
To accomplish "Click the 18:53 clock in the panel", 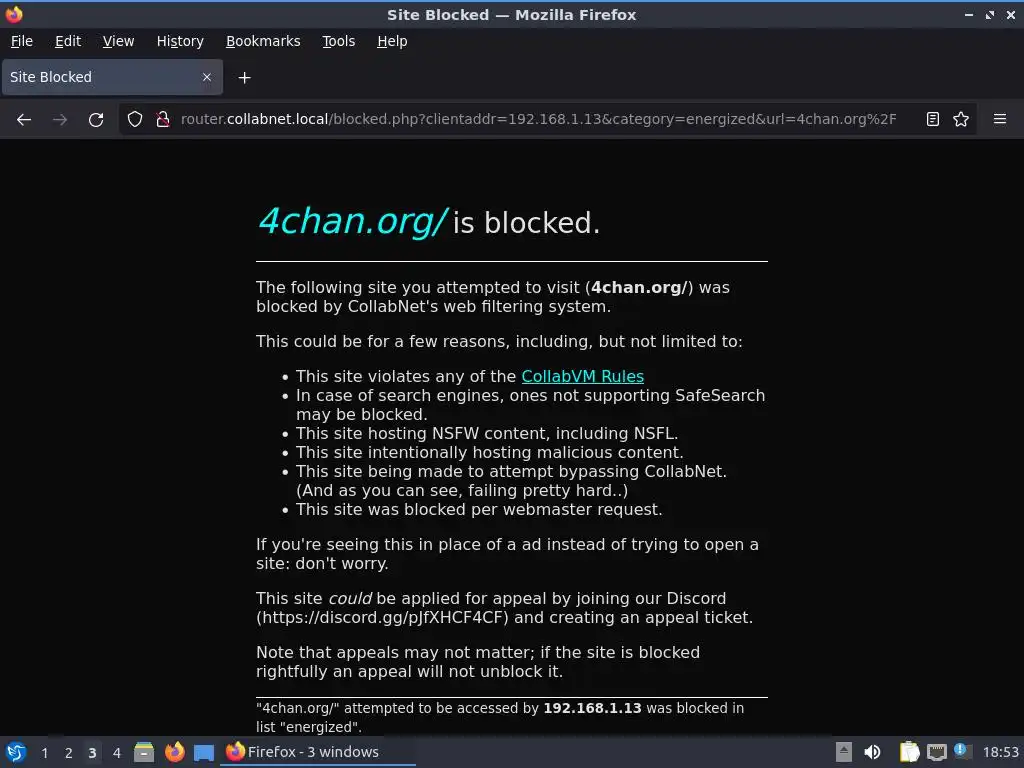I will [1000, 753].
